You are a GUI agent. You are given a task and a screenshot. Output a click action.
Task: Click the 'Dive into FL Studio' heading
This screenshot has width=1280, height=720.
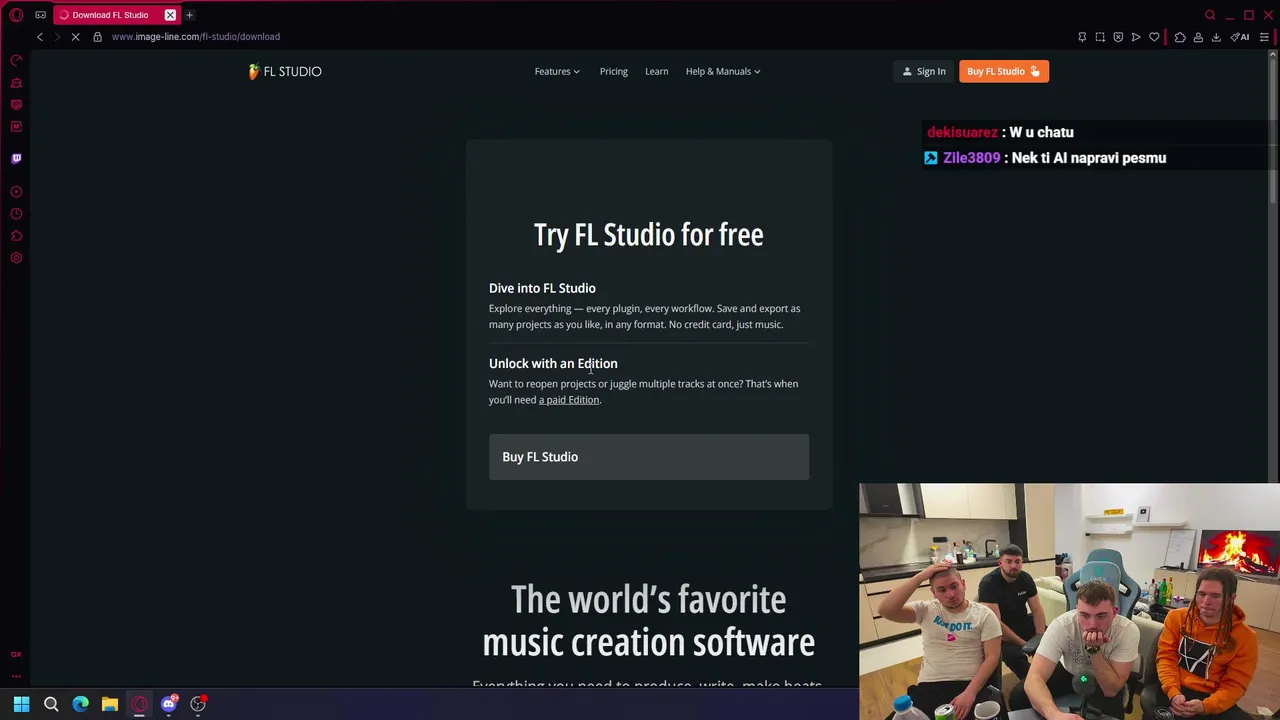pos(542,288)
